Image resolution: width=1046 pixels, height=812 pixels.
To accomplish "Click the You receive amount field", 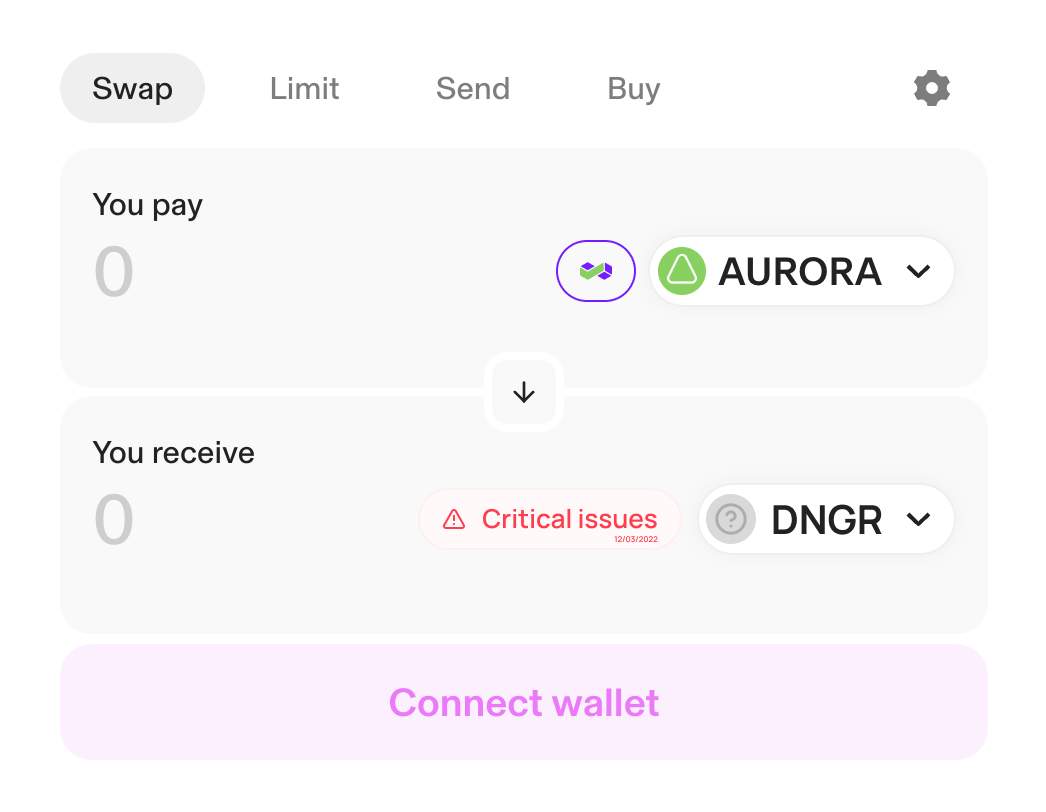I will coord(113,519).
